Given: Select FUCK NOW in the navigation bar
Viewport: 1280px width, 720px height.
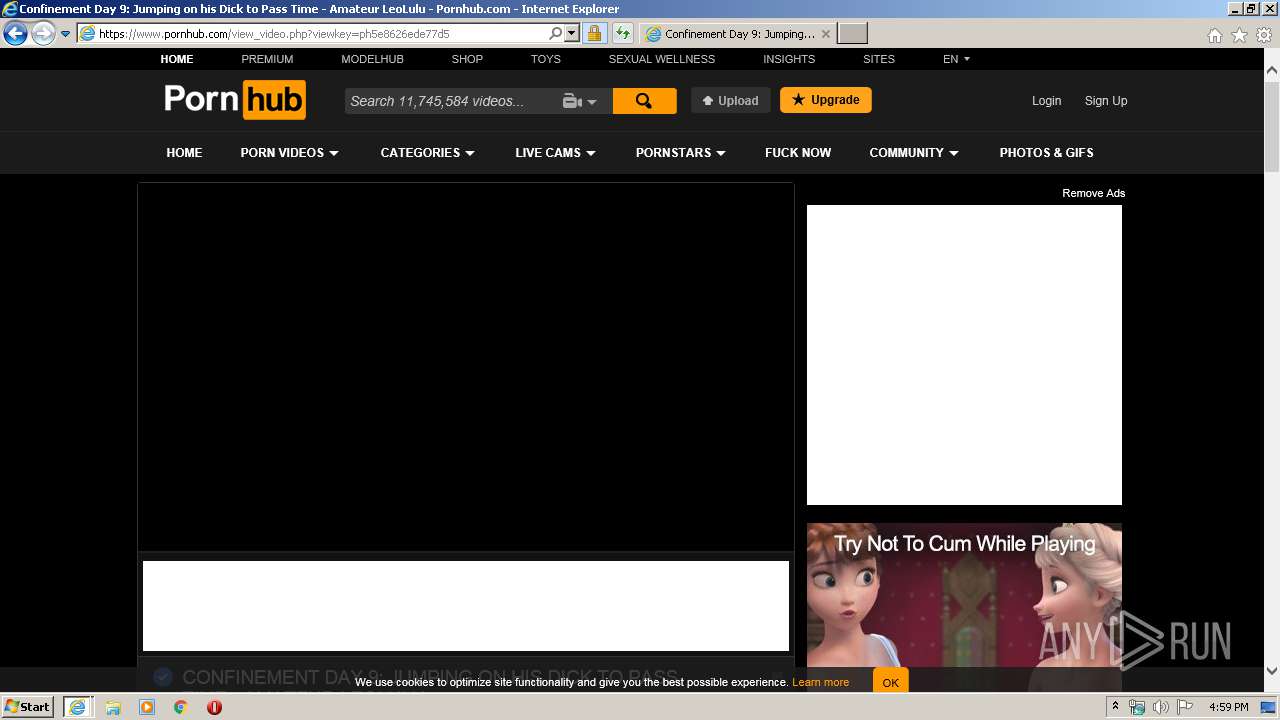Looking at the screenshot, I should 798,153.
